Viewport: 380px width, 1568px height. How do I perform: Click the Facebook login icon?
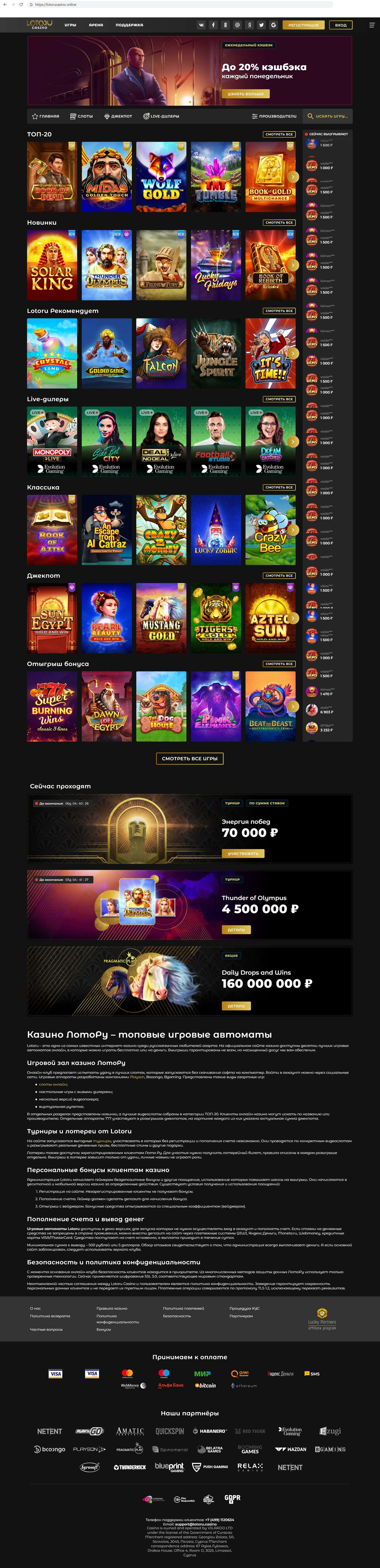pyautogui.click(x=213, y=25)
